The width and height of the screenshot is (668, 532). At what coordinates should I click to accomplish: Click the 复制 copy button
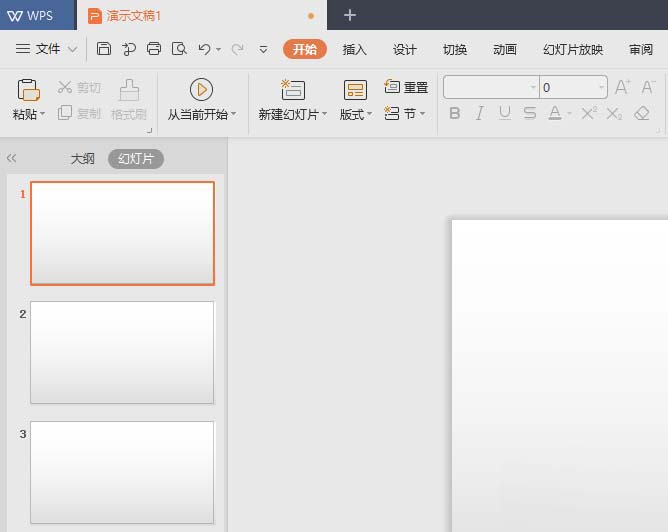point(79,113)
